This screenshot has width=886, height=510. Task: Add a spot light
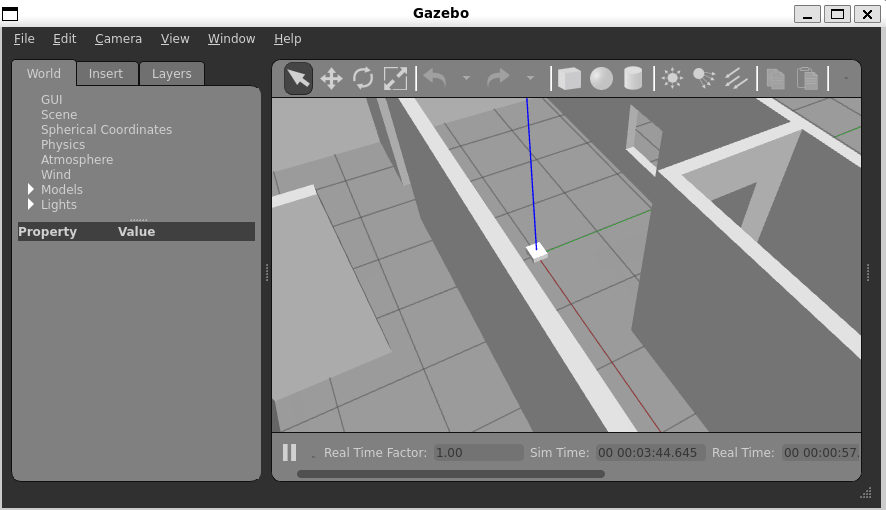704,79
